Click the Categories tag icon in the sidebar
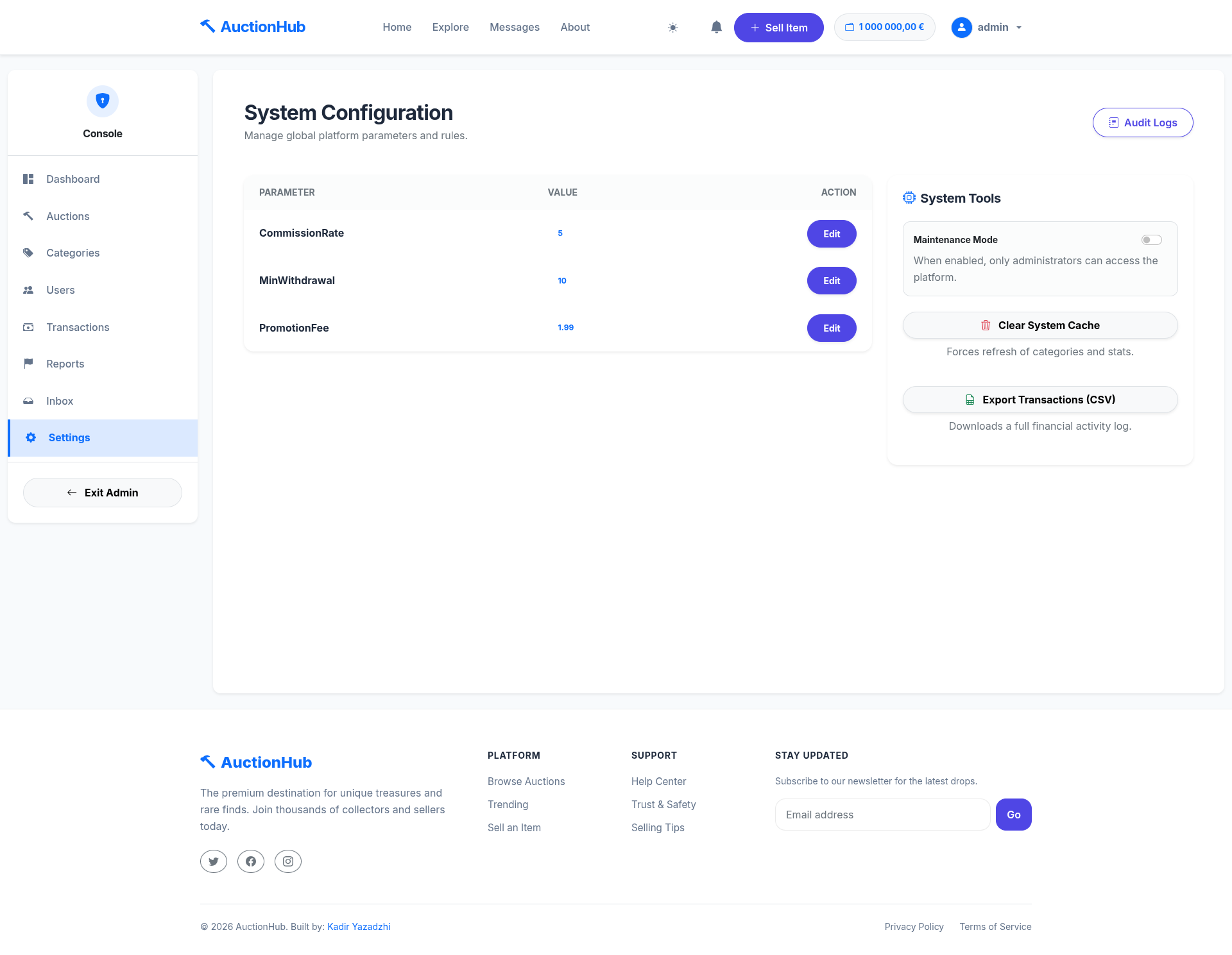Viewport: 1232px width, 955px height. pyautogui.click(x=28, y=253)
